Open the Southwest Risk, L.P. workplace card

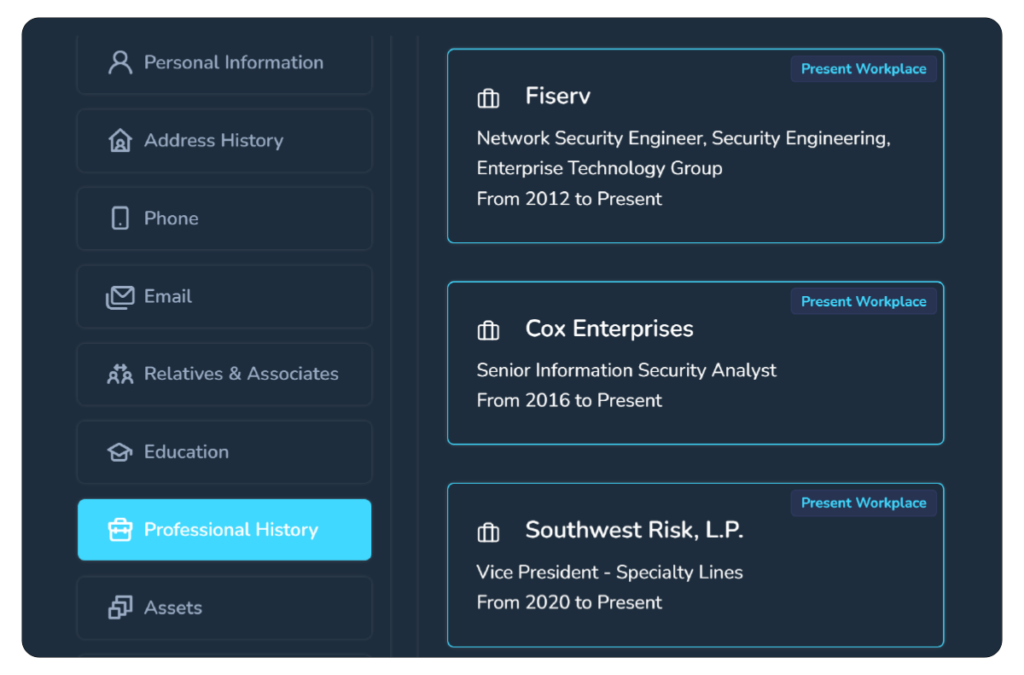696,565
